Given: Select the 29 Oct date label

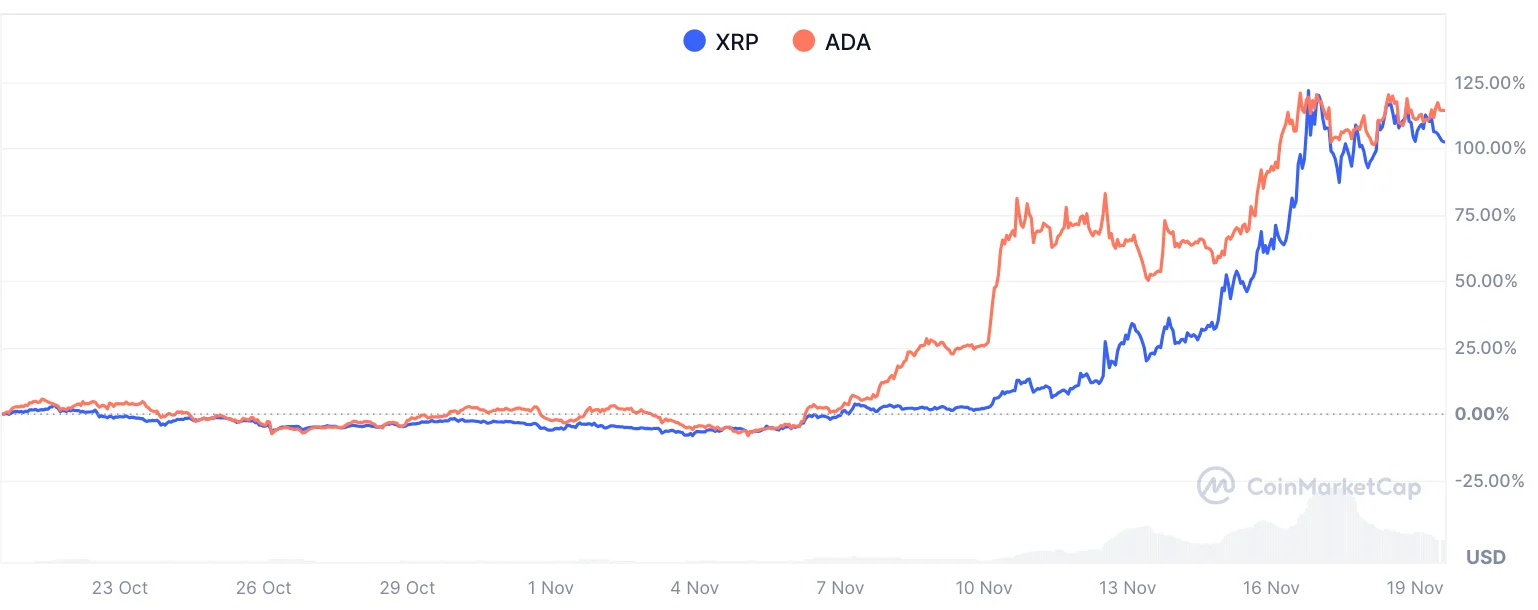Looking at the screenshot, I should [407, 588].
